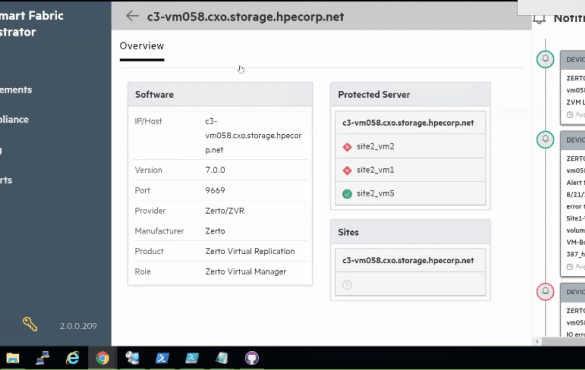Viewport: 585px width, 370px height.
Task: Click the unknown status icon under Sites
Action: [x=347, y=285]
